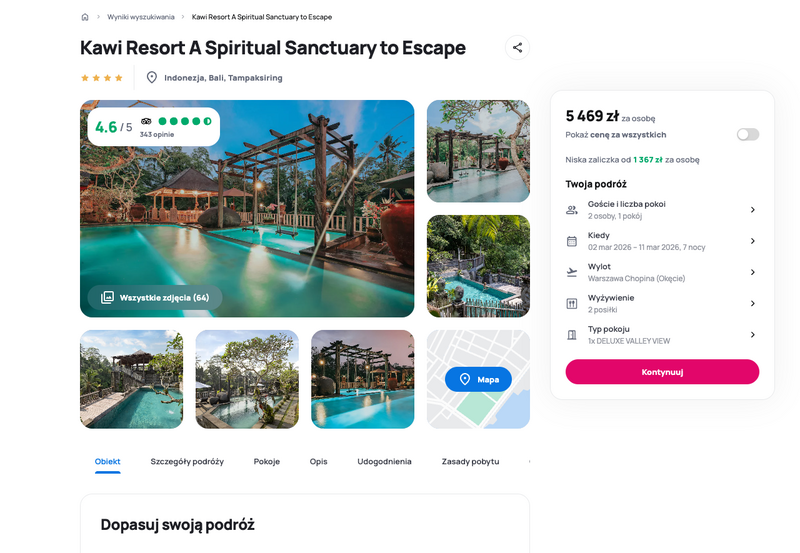The width and height of the screenshot is (800, 553).
Task: Switch to the Pokoje tab
Action: 267,461
